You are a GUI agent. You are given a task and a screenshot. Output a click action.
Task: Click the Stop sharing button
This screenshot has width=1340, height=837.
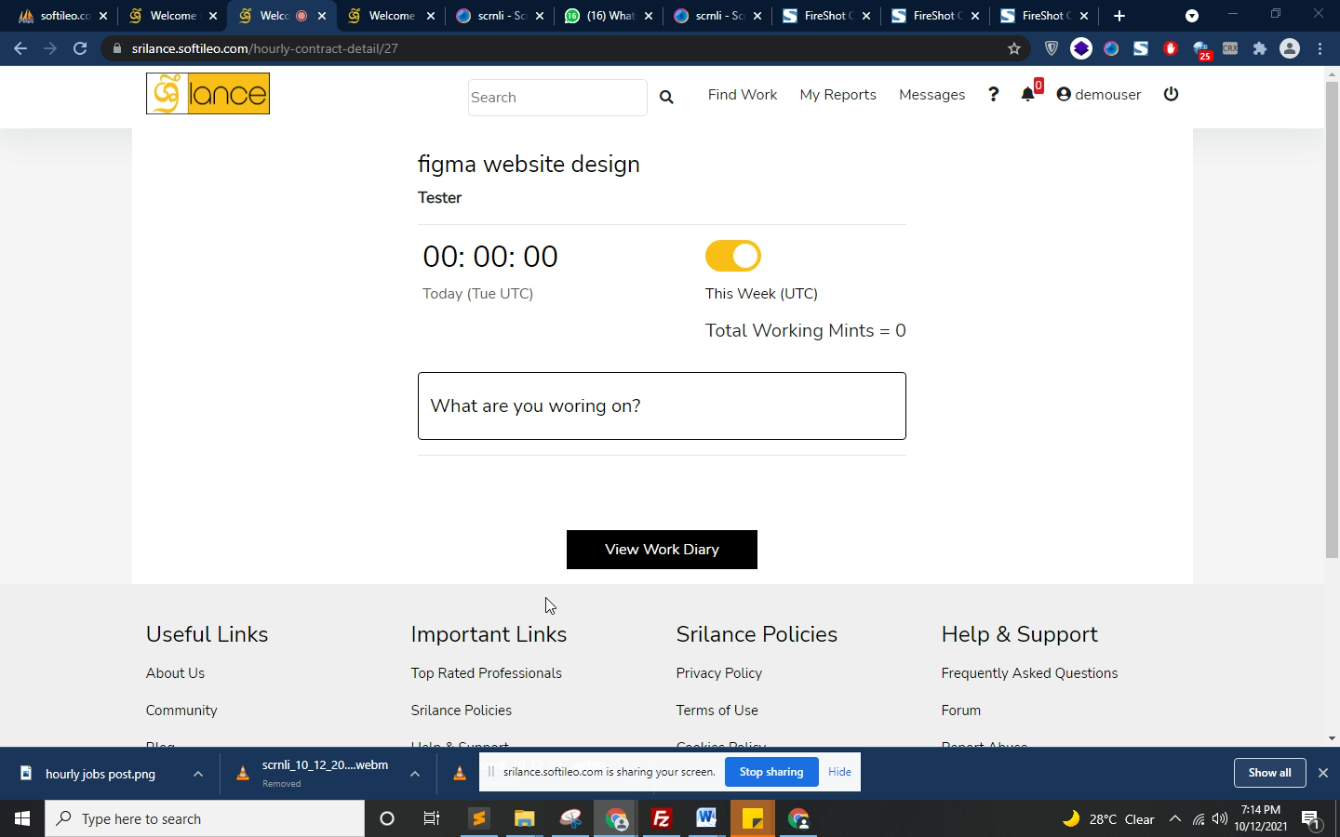pos(770,772)
